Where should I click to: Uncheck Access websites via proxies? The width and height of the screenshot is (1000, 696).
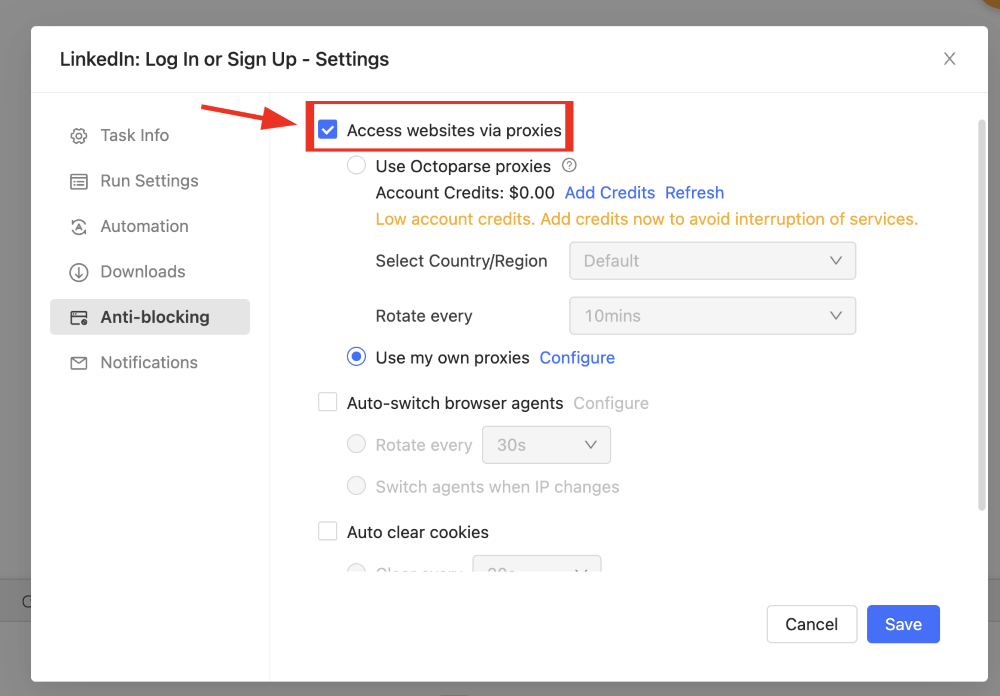(x=328, y=130)
